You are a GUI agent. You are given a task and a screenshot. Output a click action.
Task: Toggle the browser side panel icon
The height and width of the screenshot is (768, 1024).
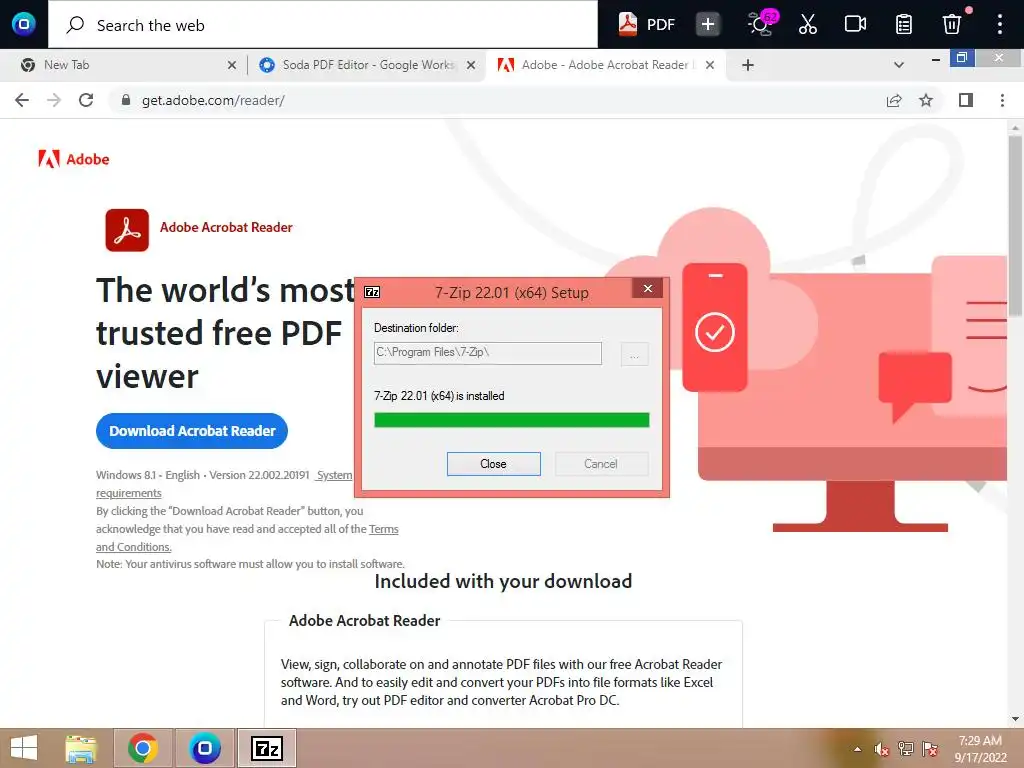point(966,100)
